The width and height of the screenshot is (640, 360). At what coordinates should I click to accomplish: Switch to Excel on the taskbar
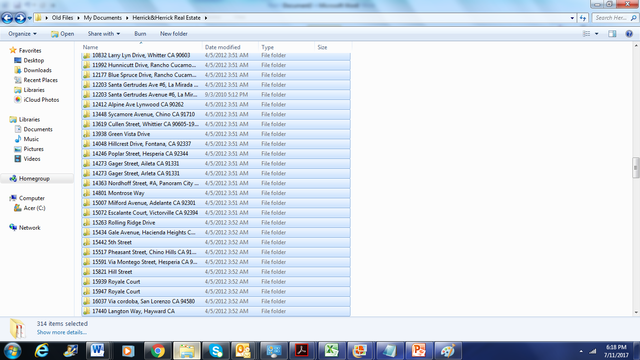coord(331,351)
